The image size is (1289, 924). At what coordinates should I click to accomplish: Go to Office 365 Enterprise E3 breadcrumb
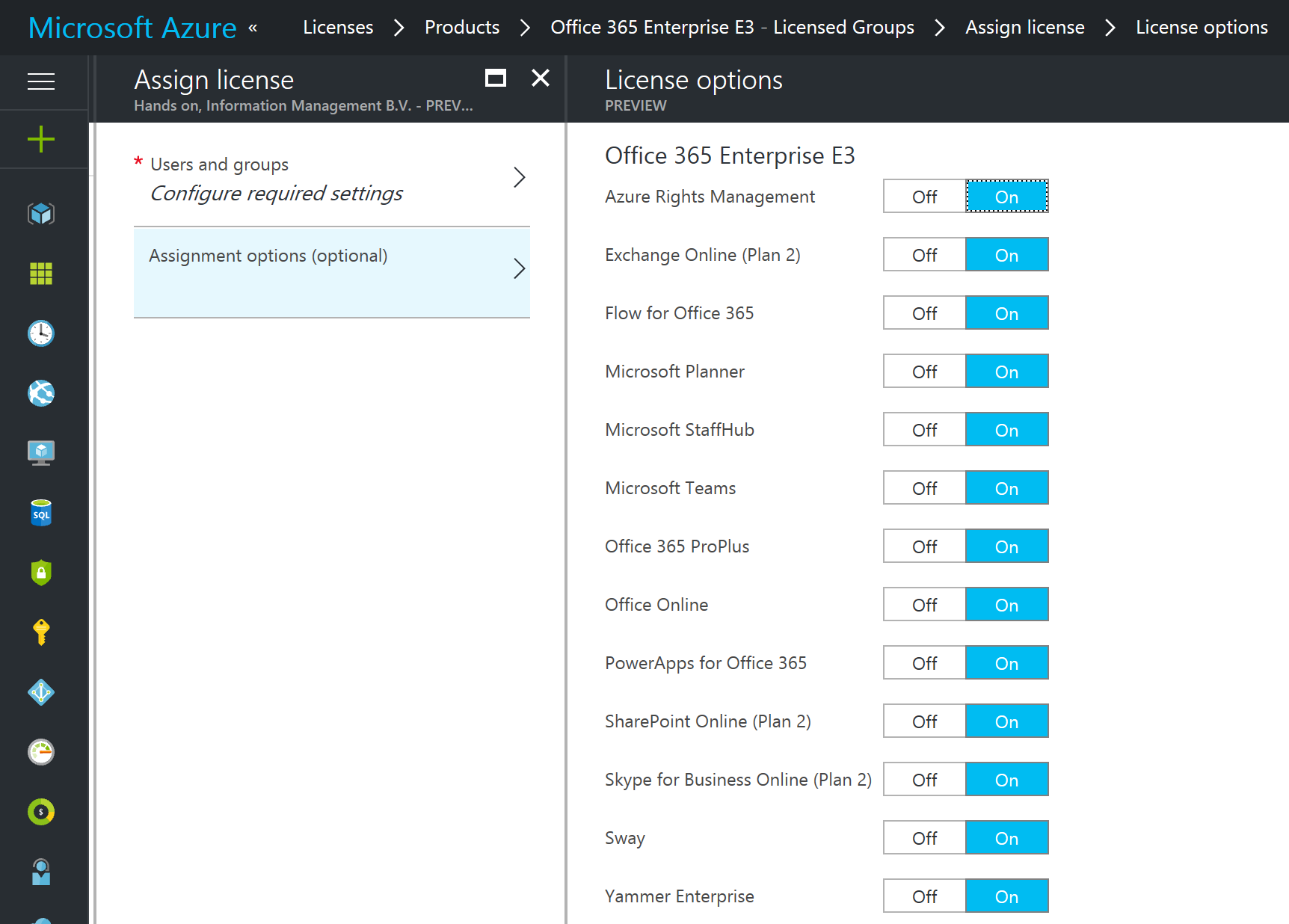pyautogui.click(x=732, y=28)
